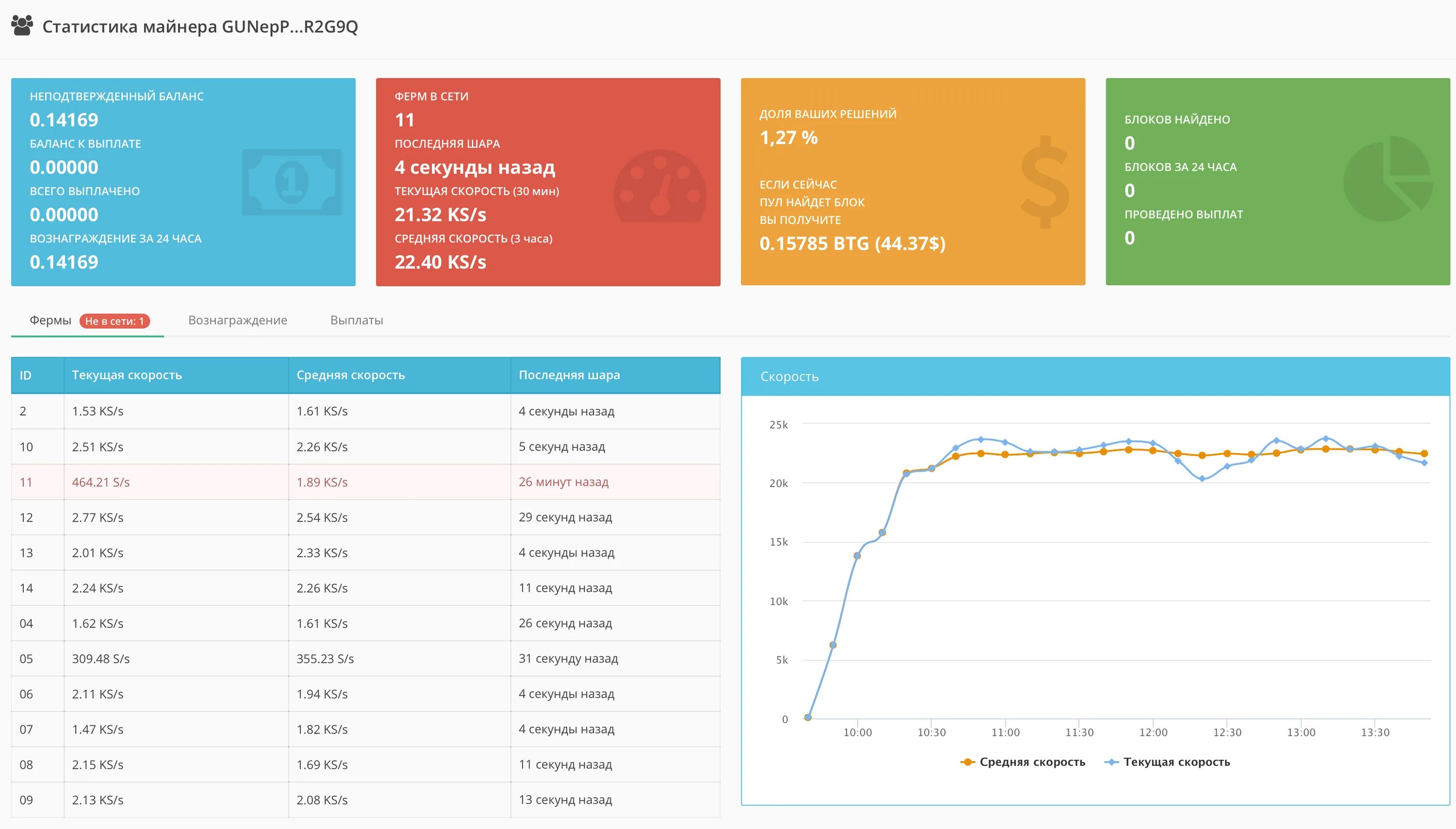Click the speedometer gauge icon
The image size is (1456, 829).
pos(660,186)
